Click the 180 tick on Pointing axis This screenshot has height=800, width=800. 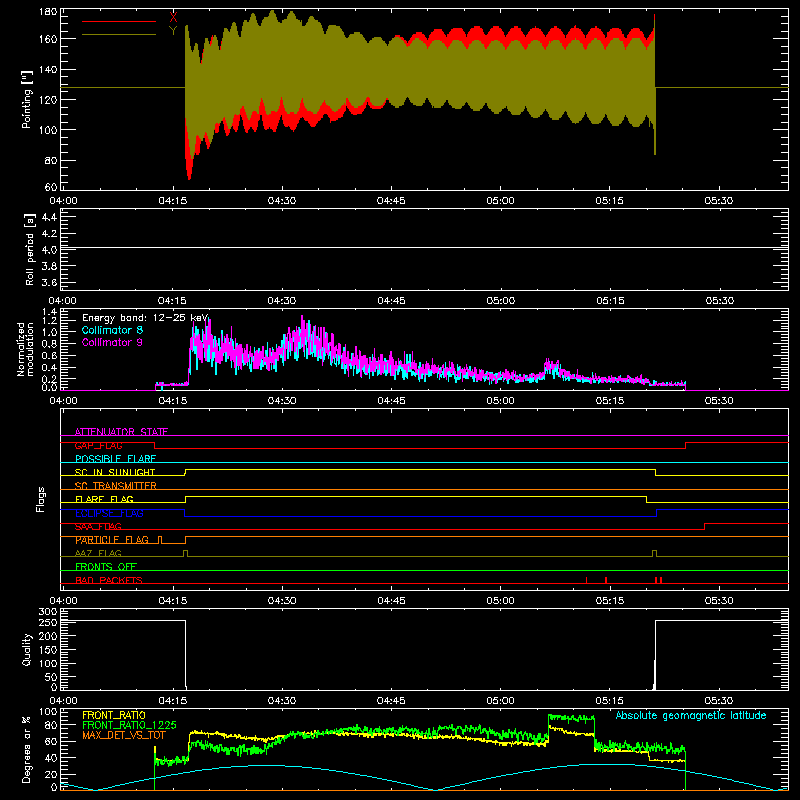(x=48, y=12)
